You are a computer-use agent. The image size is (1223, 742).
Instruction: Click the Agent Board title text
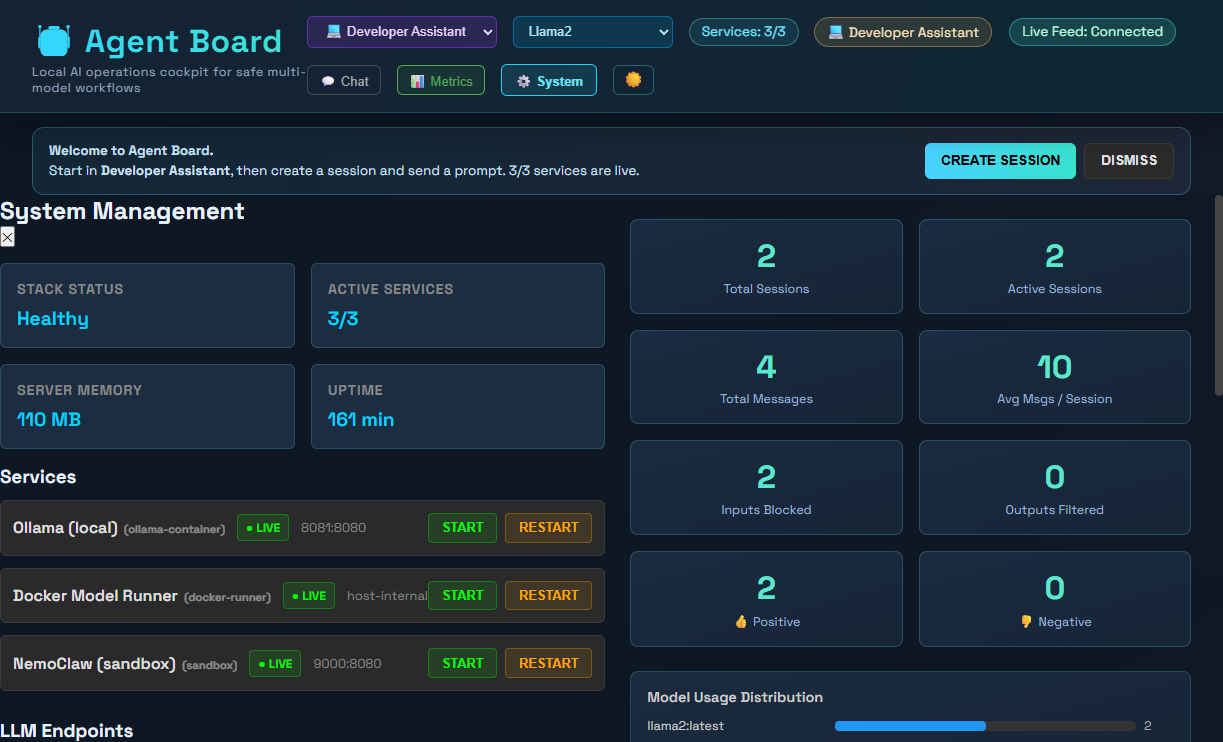coord(183,41)
